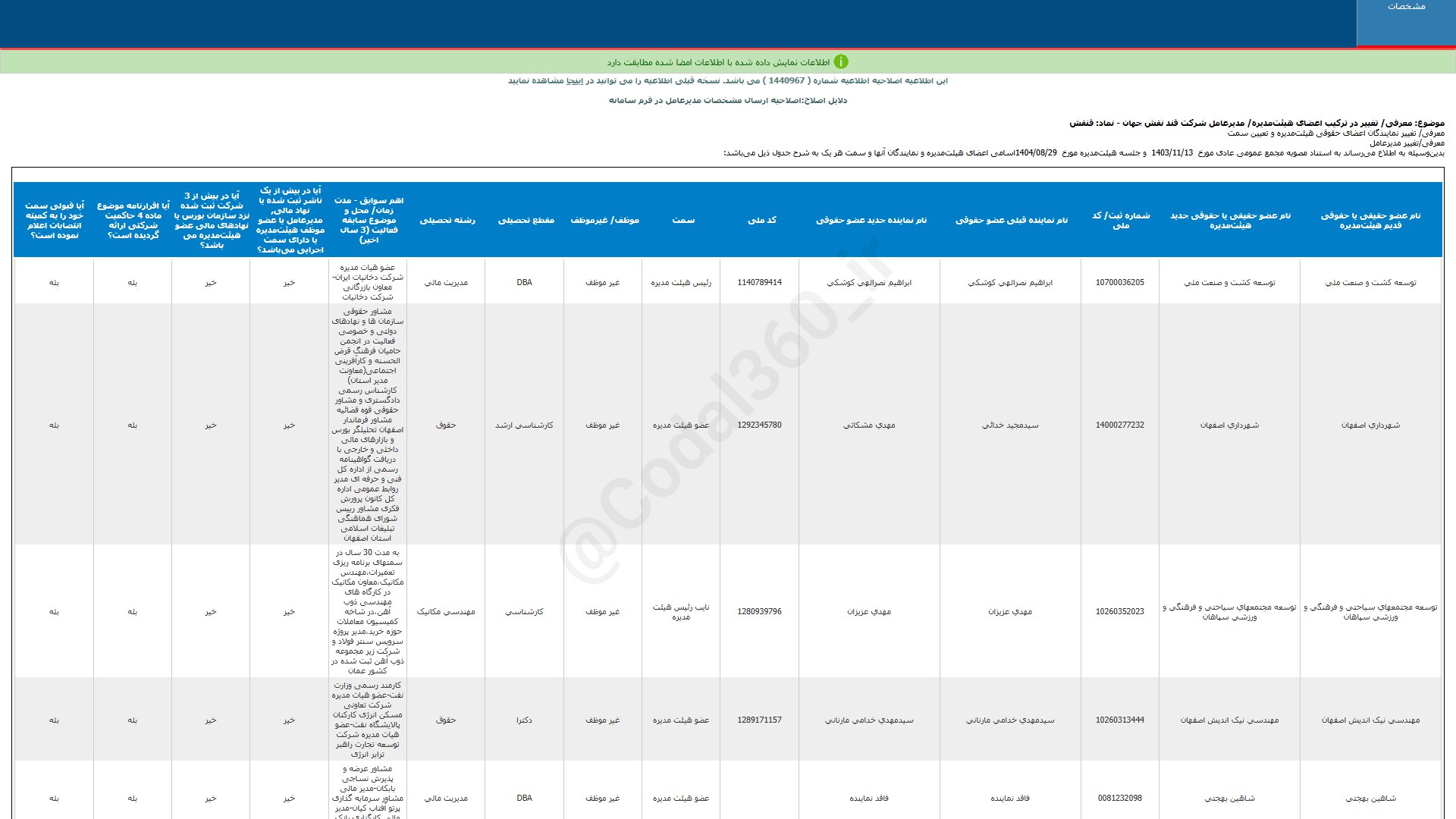This screenshot has width=1456, height=819.
Task: Open previous notice via the اینجا link
Action: (x=575, y=81)
